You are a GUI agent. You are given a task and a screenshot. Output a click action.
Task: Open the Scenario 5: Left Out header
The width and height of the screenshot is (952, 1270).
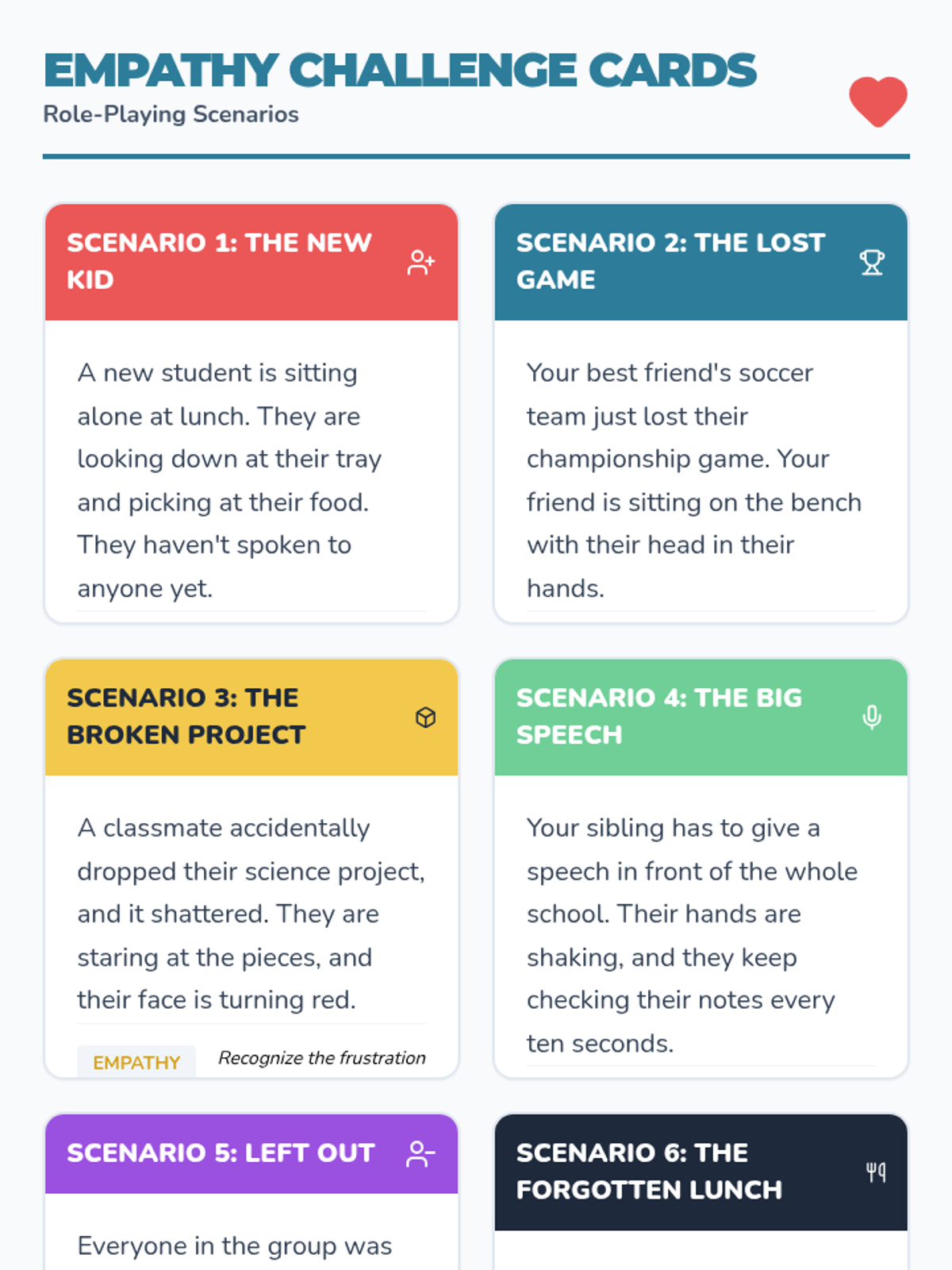click(x=221, y=1153)
